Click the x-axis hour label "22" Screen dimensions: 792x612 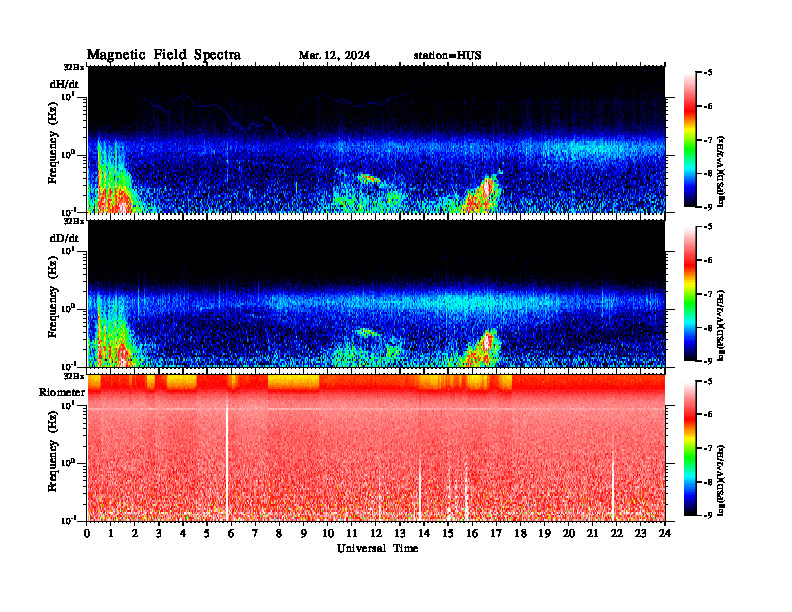pyautogui.click(x=617, y=534)
